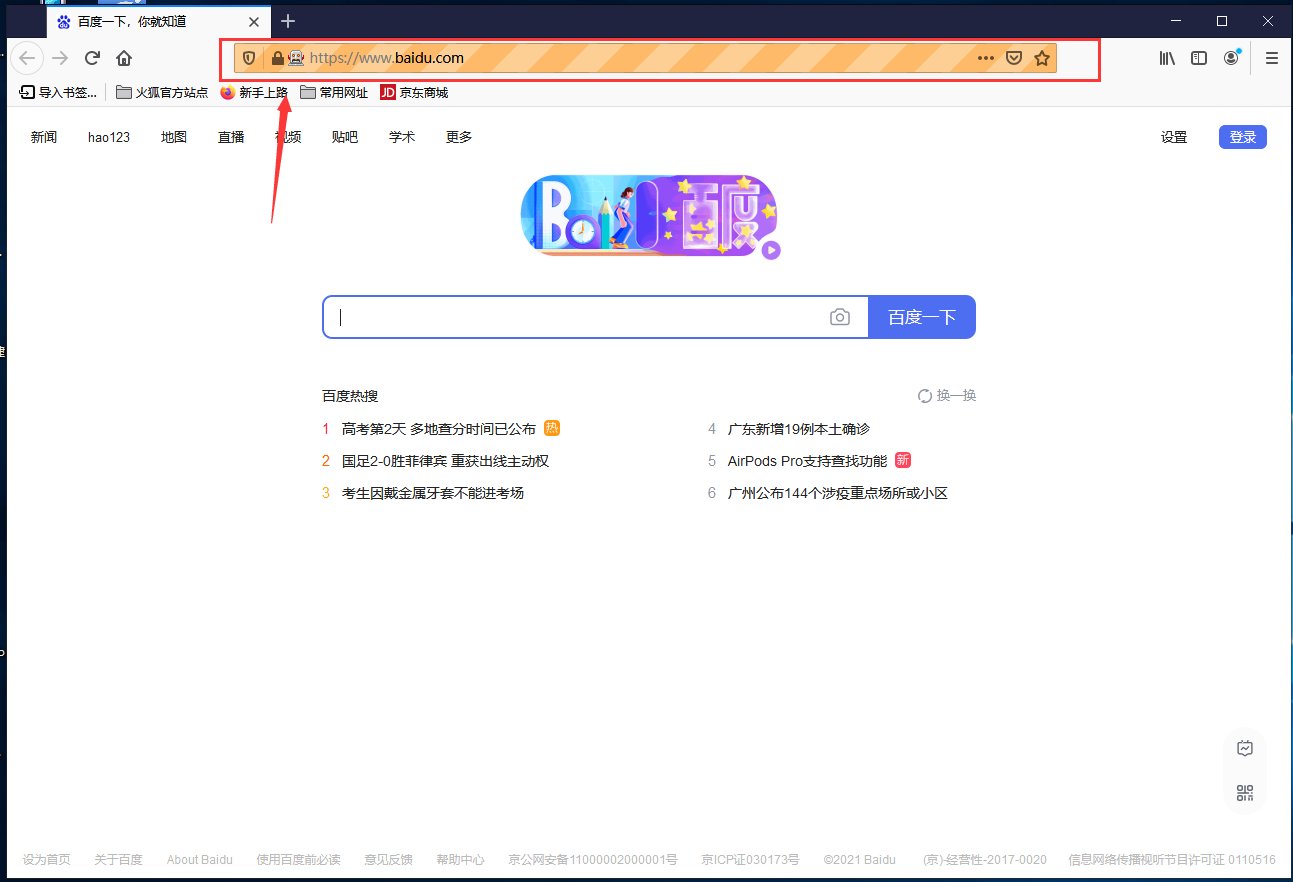Click the blue 登录 login button

coord(1242,137)
